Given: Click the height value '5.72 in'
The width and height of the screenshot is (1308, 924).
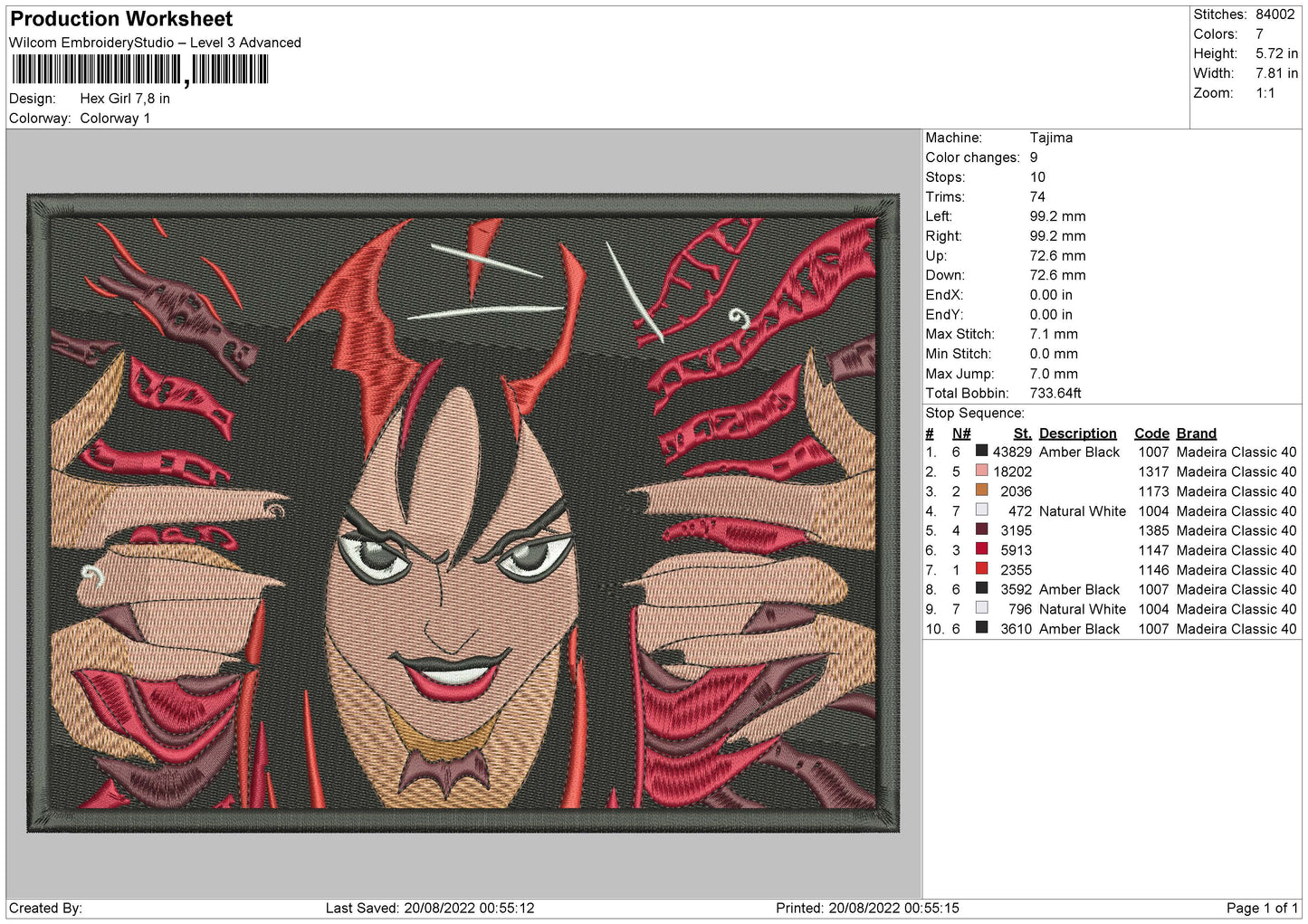Looking at the screenshot, I should [x=1276, y=53].
